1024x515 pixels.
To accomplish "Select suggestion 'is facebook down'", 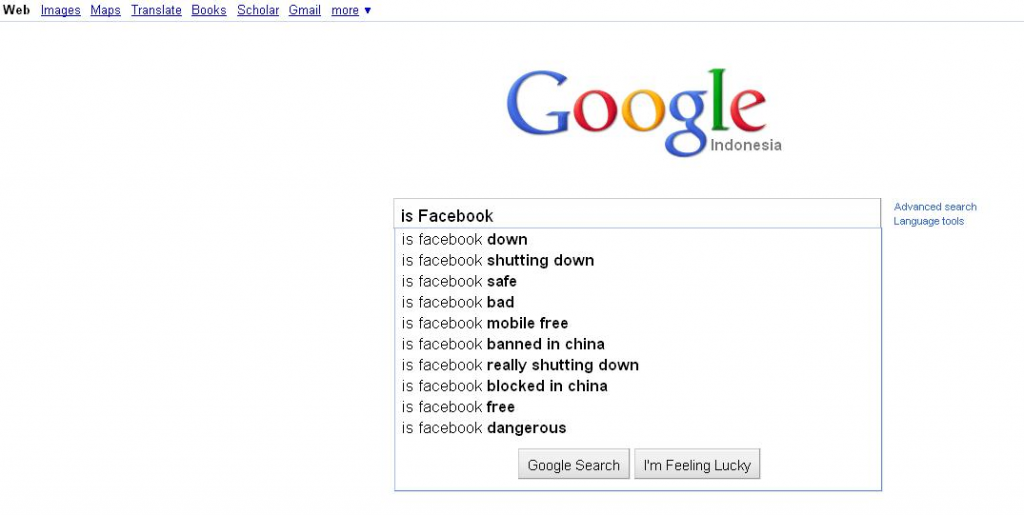I will coord(637,240).
